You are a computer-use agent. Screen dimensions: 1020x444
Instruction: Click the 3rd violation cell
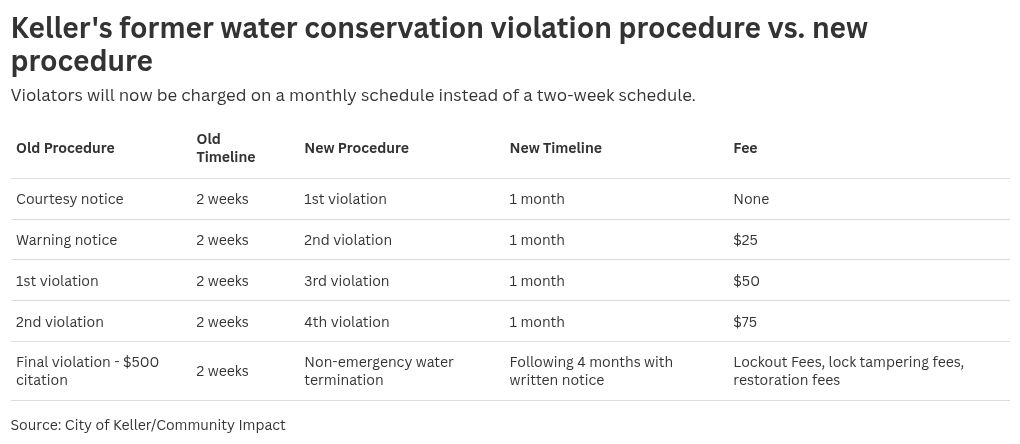pyautogui.click(x=346, y=281)
